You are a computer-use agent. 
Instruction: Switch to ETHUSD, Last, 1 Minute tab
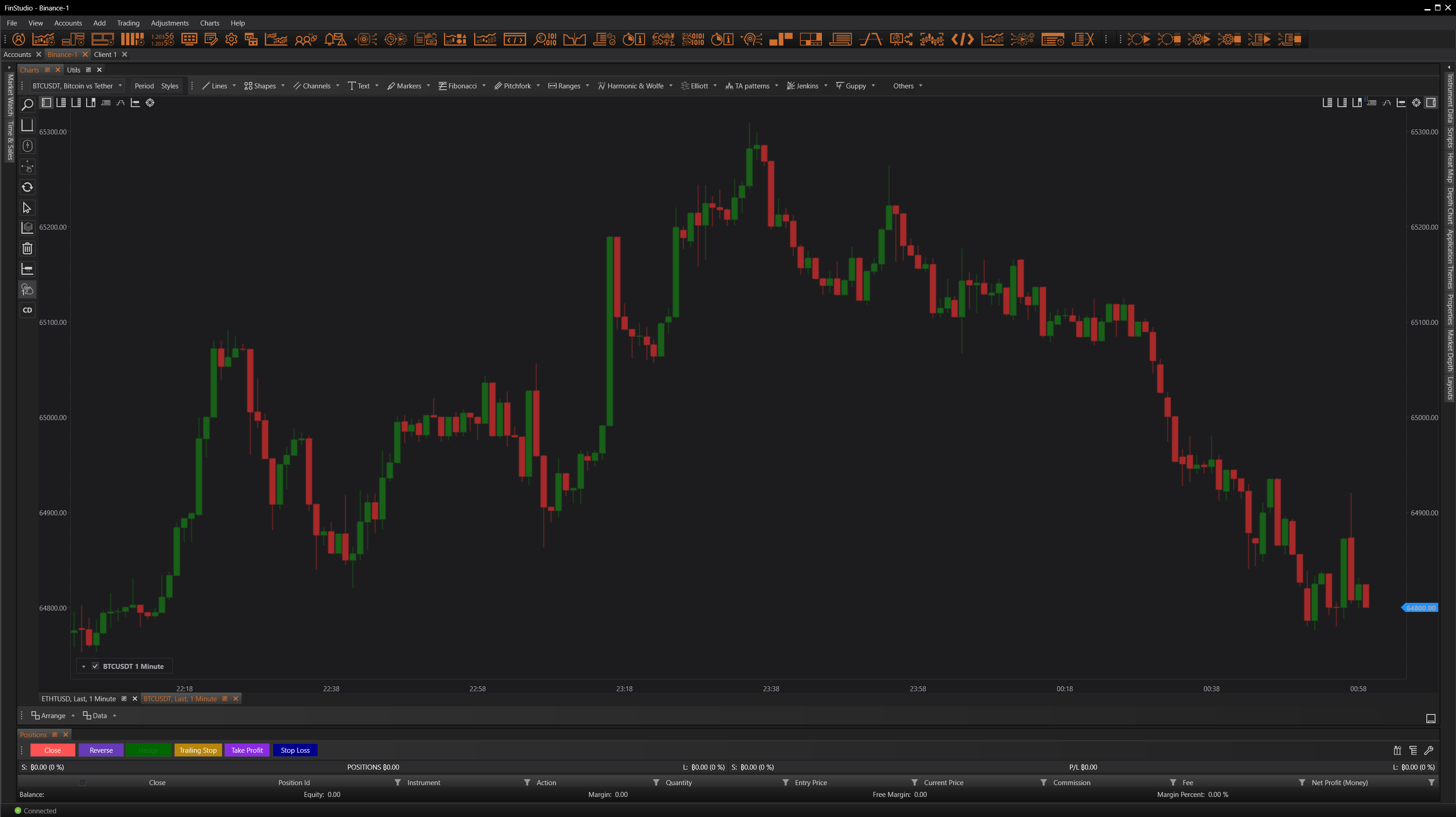point(78,699)
